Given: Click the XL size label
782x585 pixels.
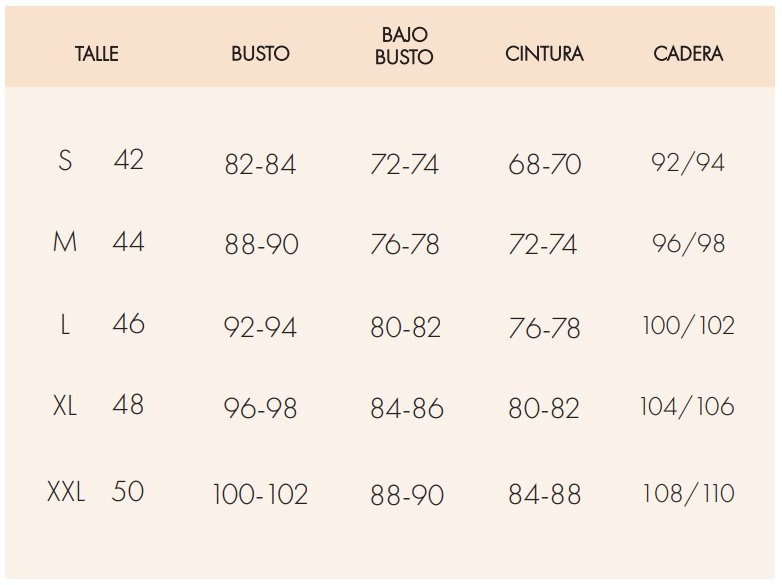Looking at the screenshot, I should 65,405.
